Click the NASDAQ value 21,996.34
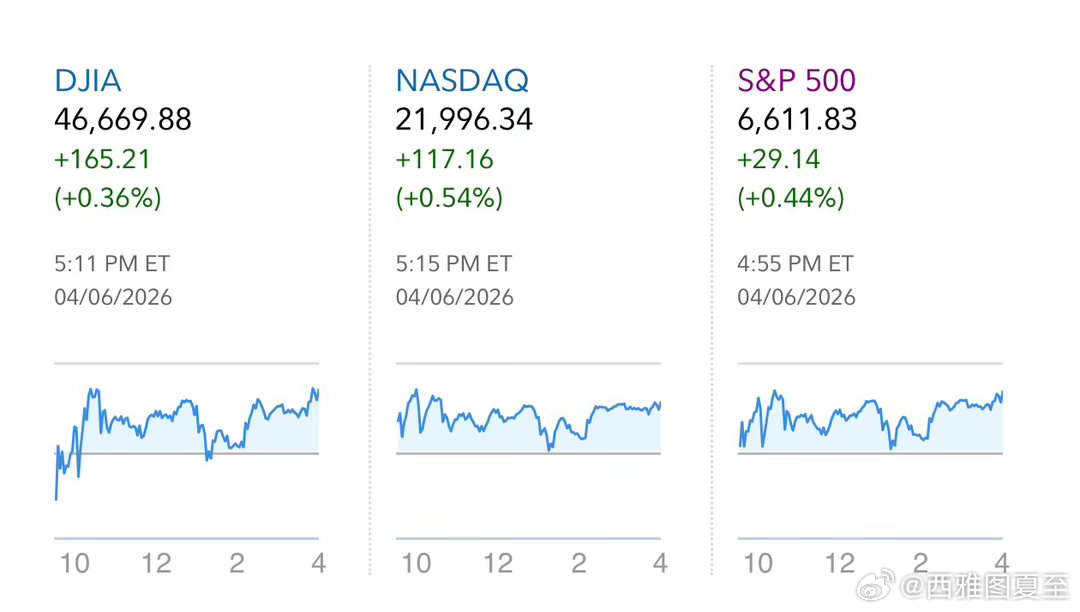Viewport: 1080px width, 612px height. tap(464, 120)
